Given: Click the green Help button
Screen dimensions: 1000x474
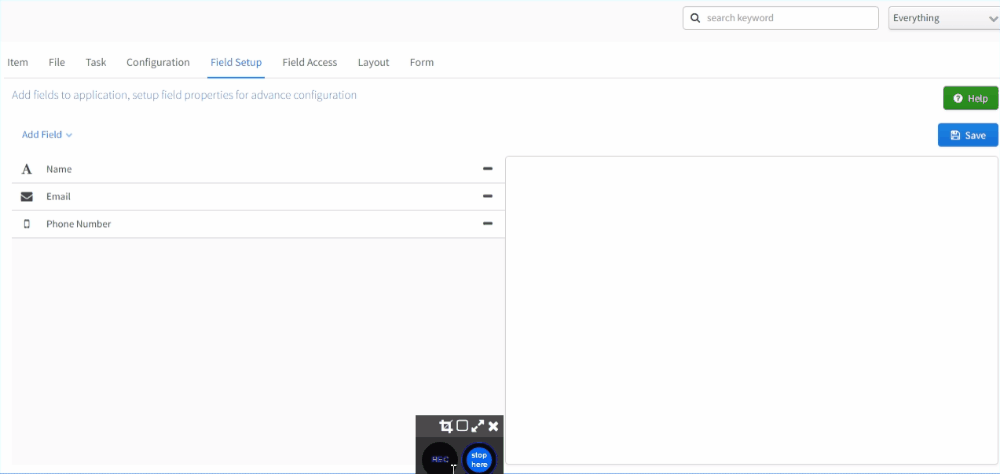Looking at the screenshot, I should tap(971, 98).
